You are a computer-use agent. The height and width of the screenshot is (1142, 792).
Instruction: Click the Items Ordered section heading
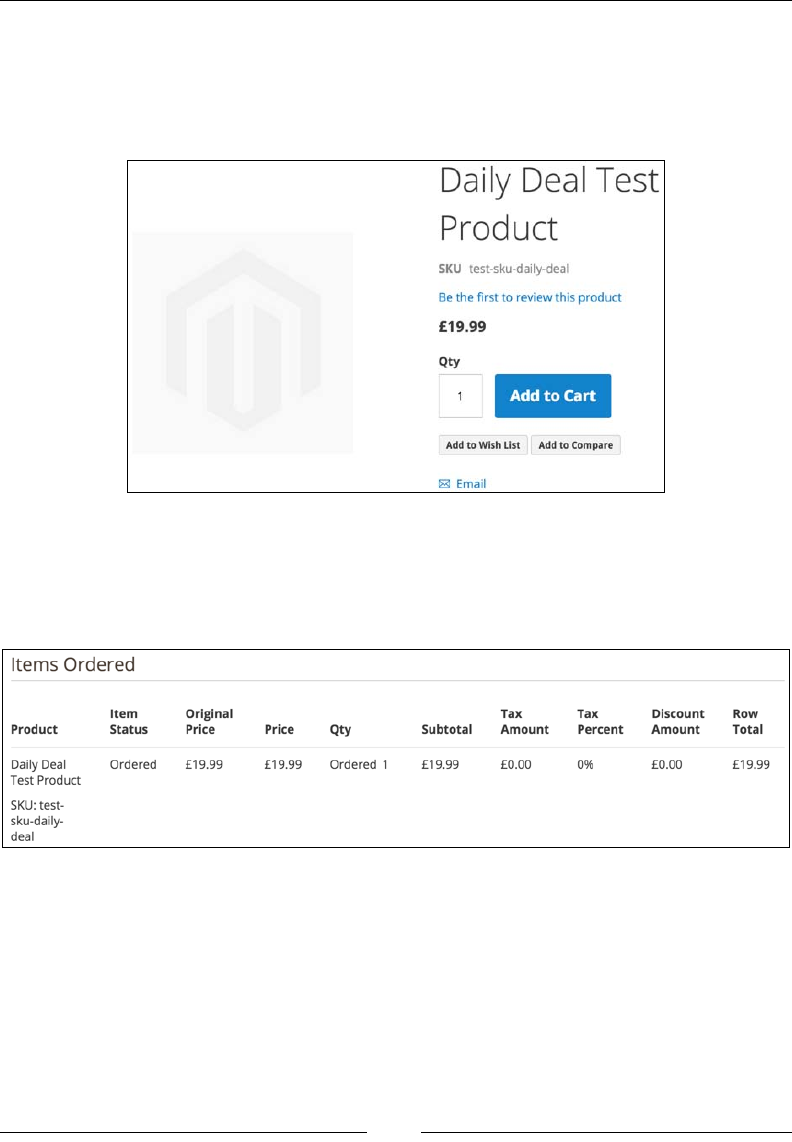[72, 665]
